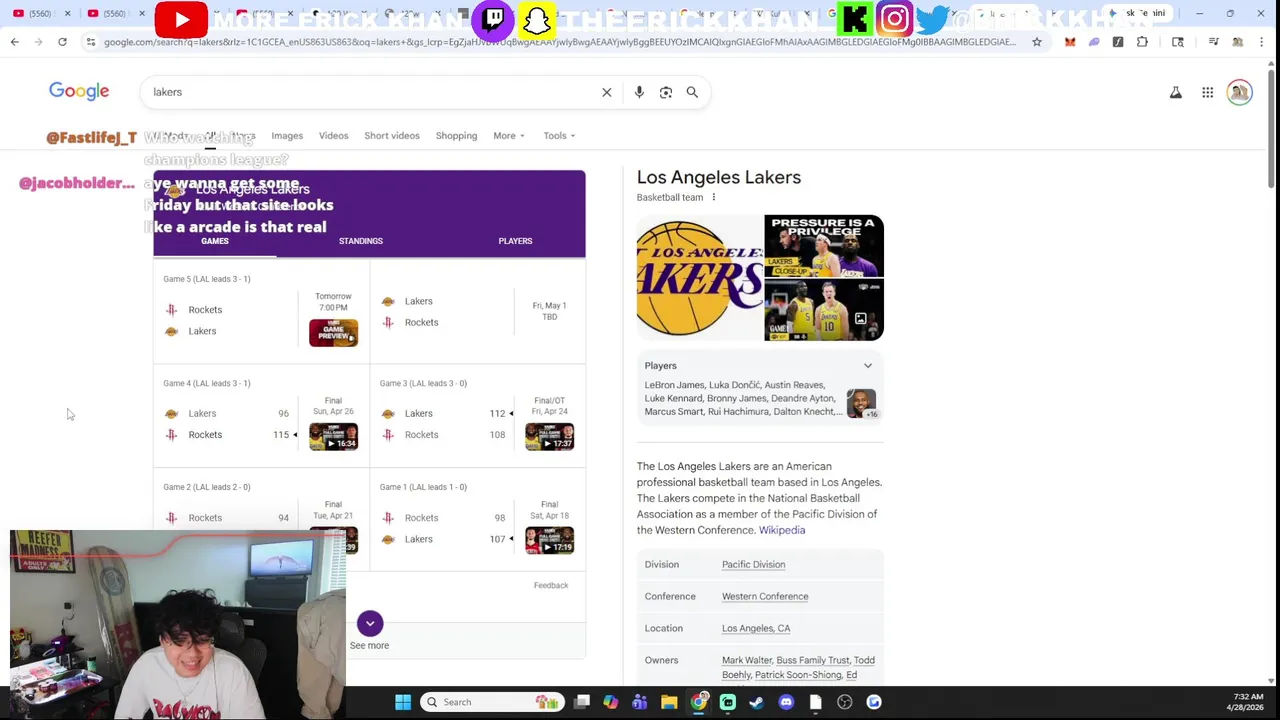Viewport: 1280px width, 720px height.
Task: Open the Game 3 Lakers 112 score row
Action: pyautogui.click(x=445, y=414)
